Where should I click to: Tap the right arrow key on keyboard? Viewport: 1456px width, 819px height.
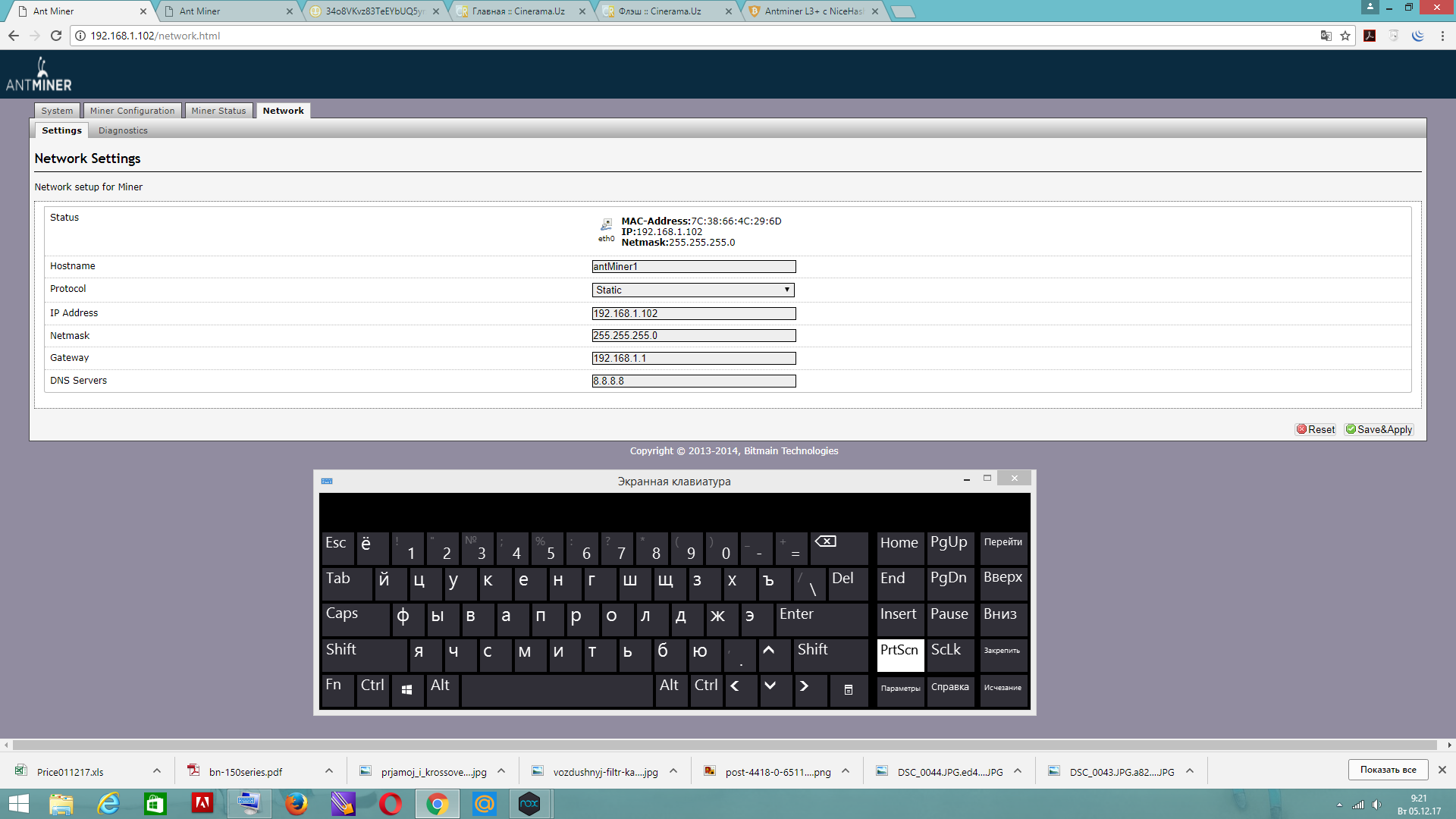810,690
